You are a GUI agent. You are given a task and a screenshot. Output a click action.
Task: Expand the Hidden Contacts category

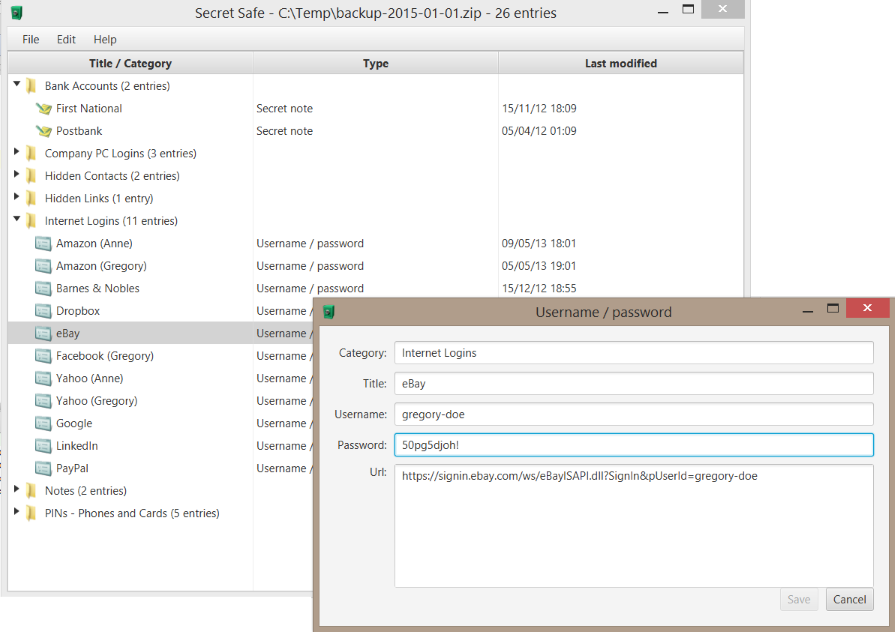(17, 176)
